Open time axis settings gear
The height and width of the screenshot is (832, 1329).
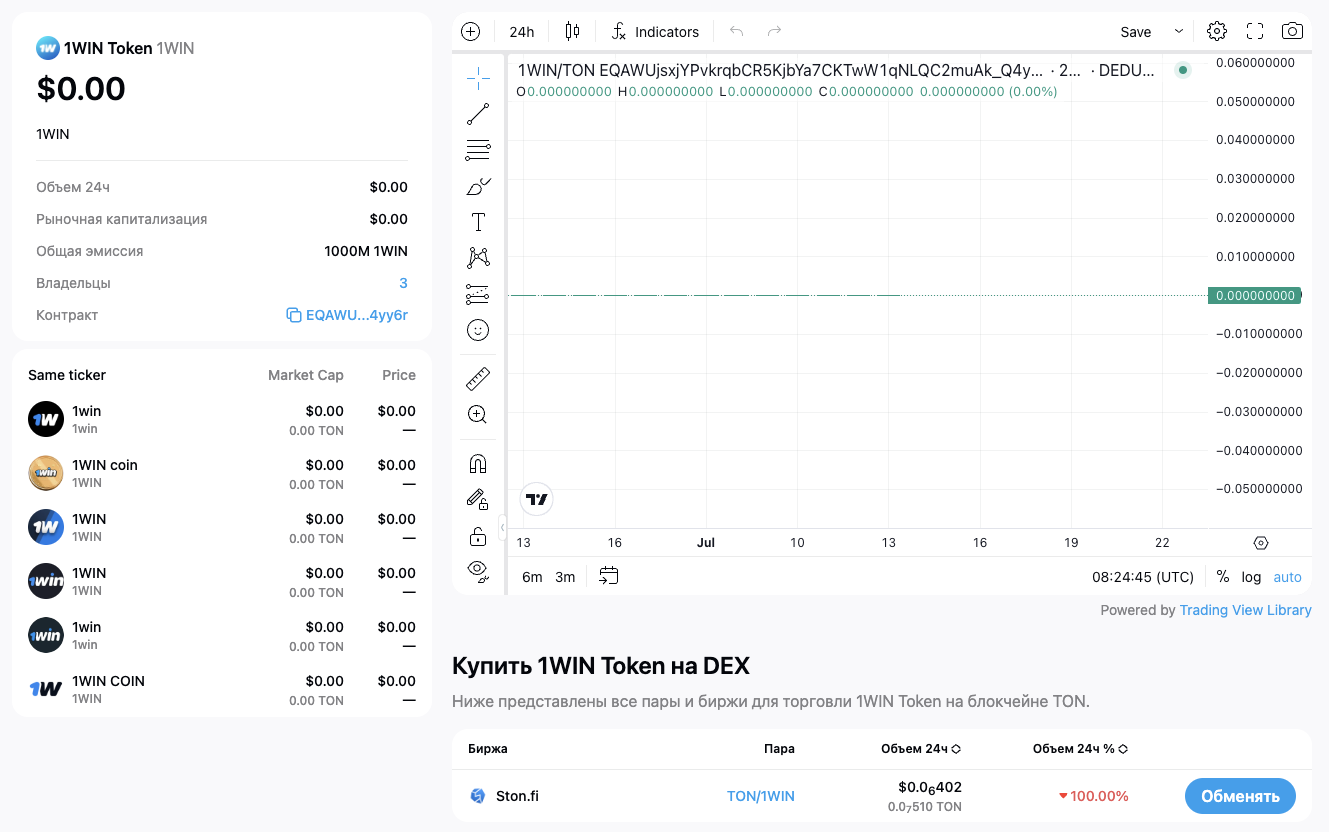pos(1261,543)
